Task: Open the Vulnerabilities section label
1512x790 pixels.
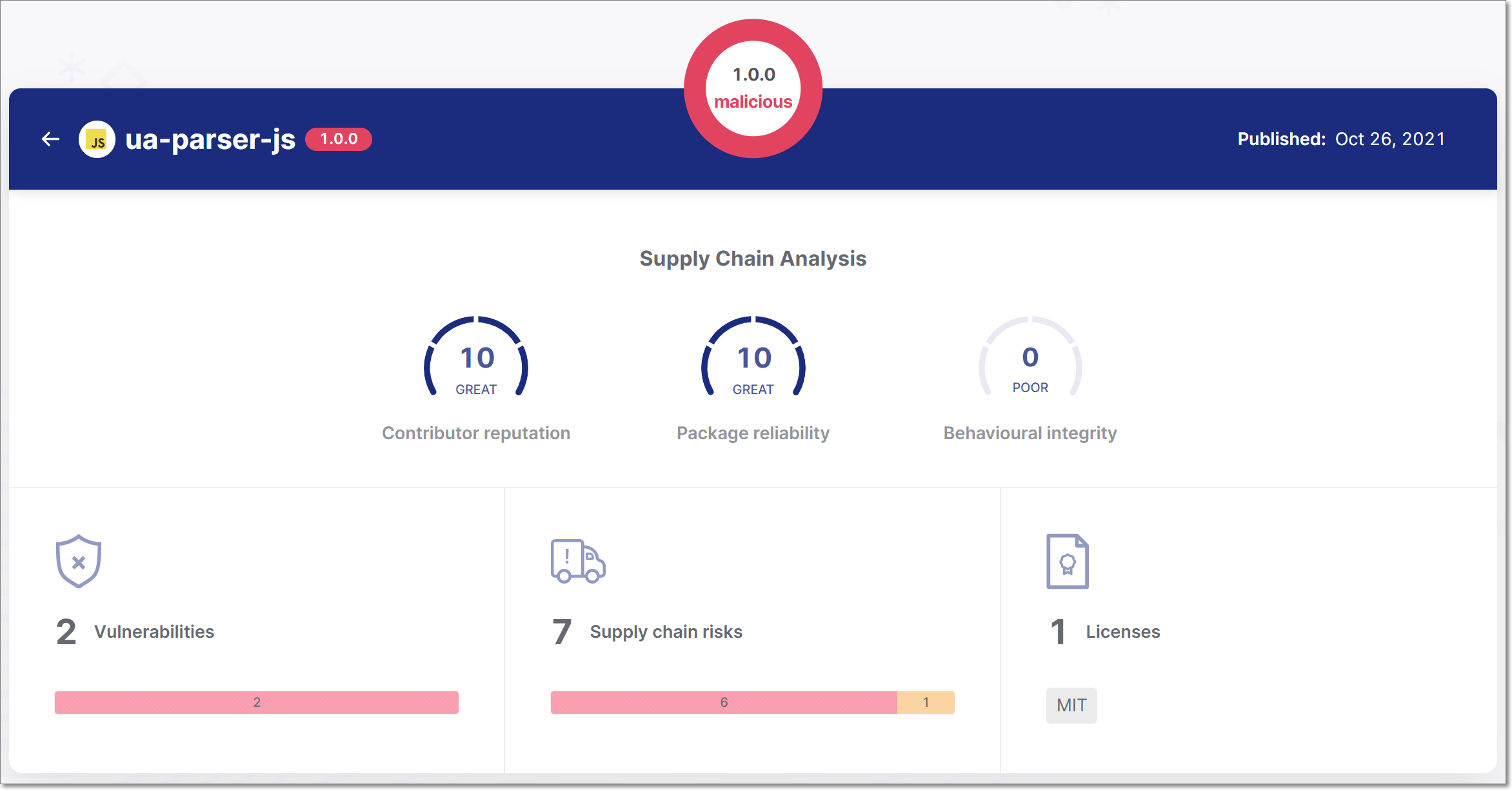Action: click(x=154, y=632)
